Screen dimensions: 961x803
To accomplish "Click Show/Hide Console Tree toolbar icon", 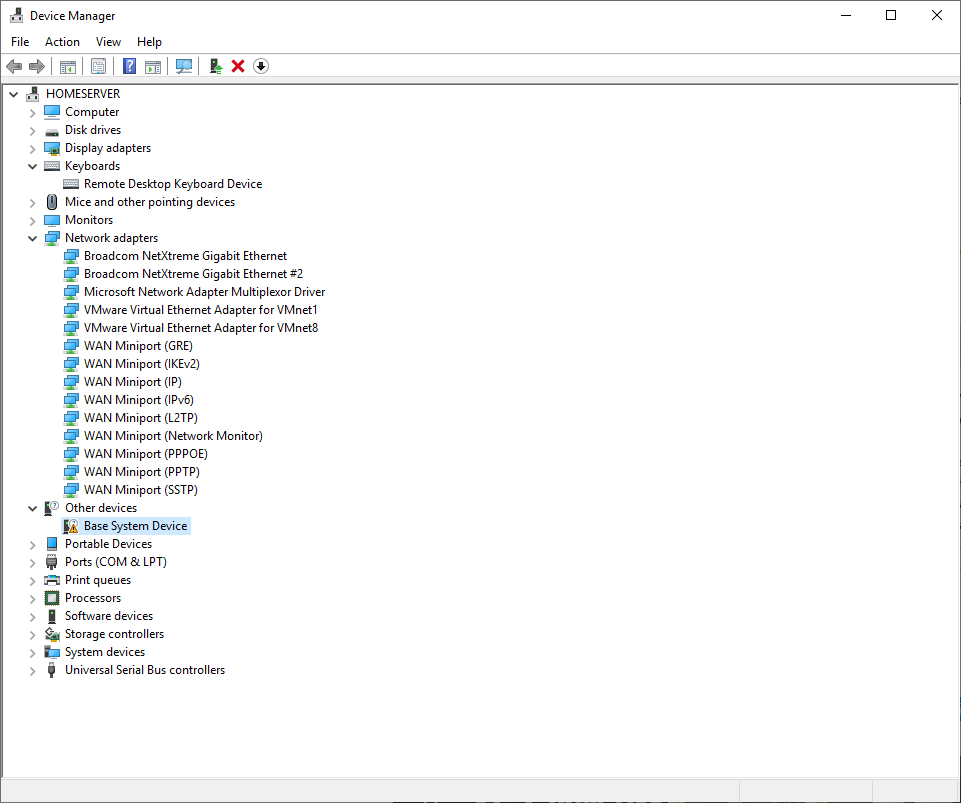I will tap(68, 66).
